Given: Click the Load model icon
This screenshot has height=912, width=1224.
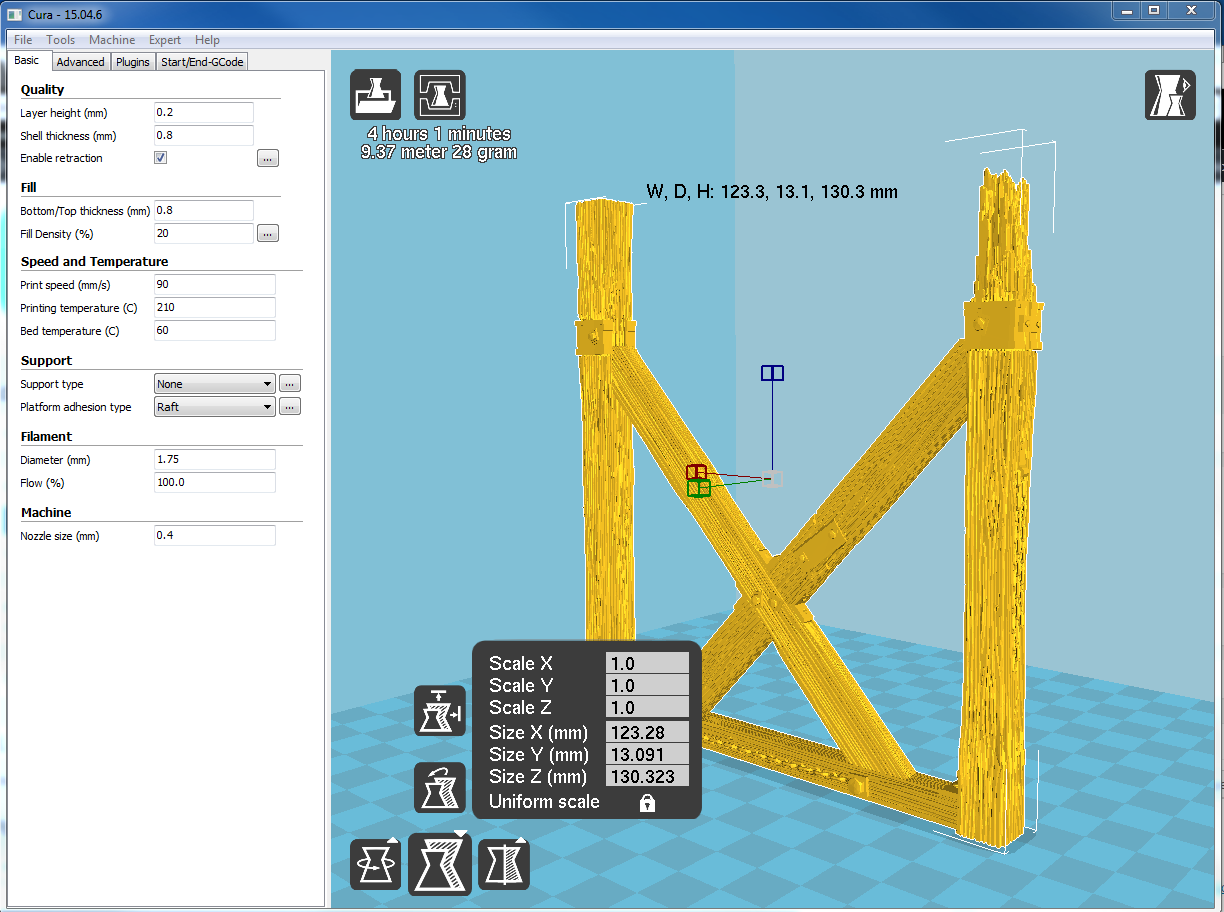Looking at the screenshot, I should 375,95.
